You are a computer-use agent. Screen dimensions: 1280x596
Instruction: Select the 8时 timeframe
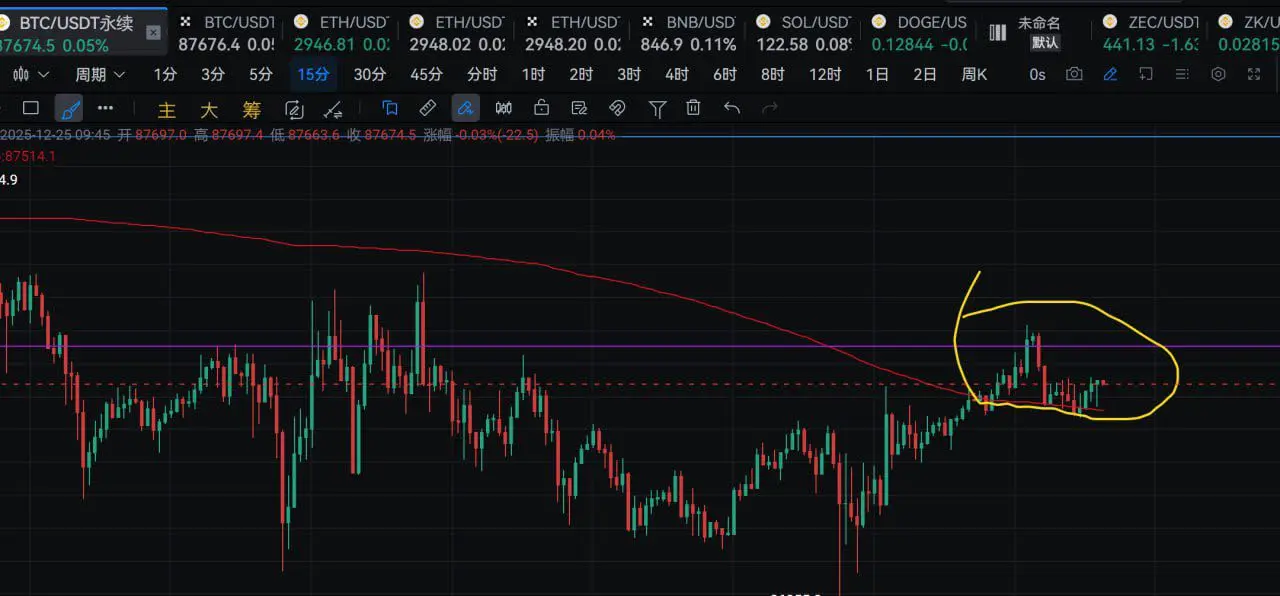point(773,75)
